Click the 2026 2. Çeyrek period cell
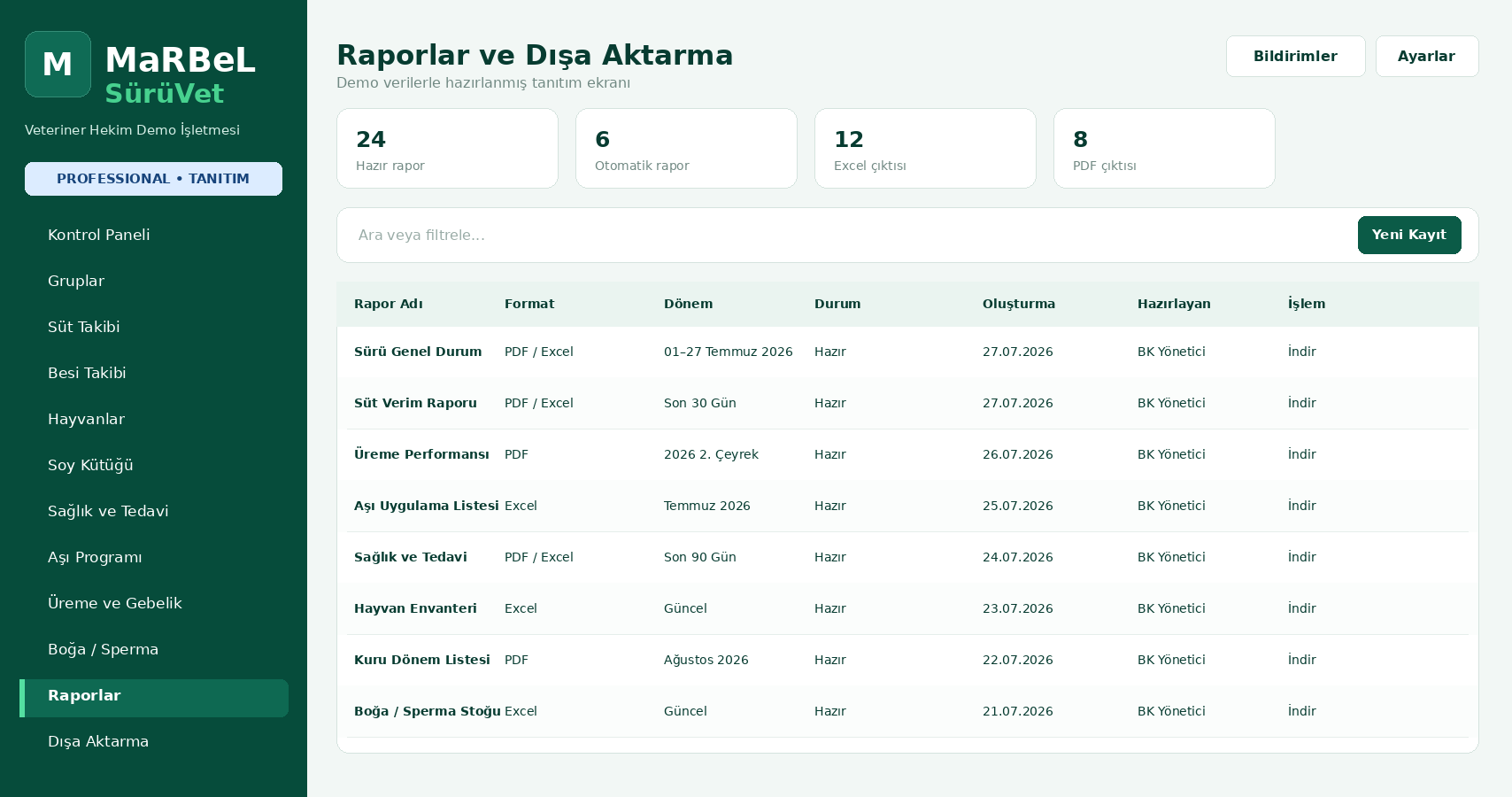 [x=711, y=454]
